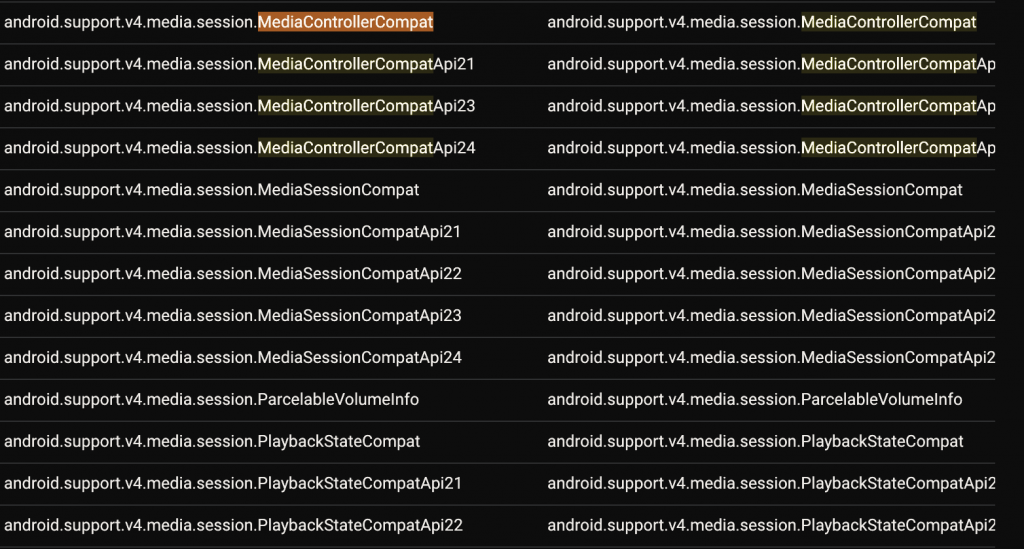This screenshot has width=1024, height=549.
Task: Click MediaControllerCompat in the right column
Action: click(761, 22)
